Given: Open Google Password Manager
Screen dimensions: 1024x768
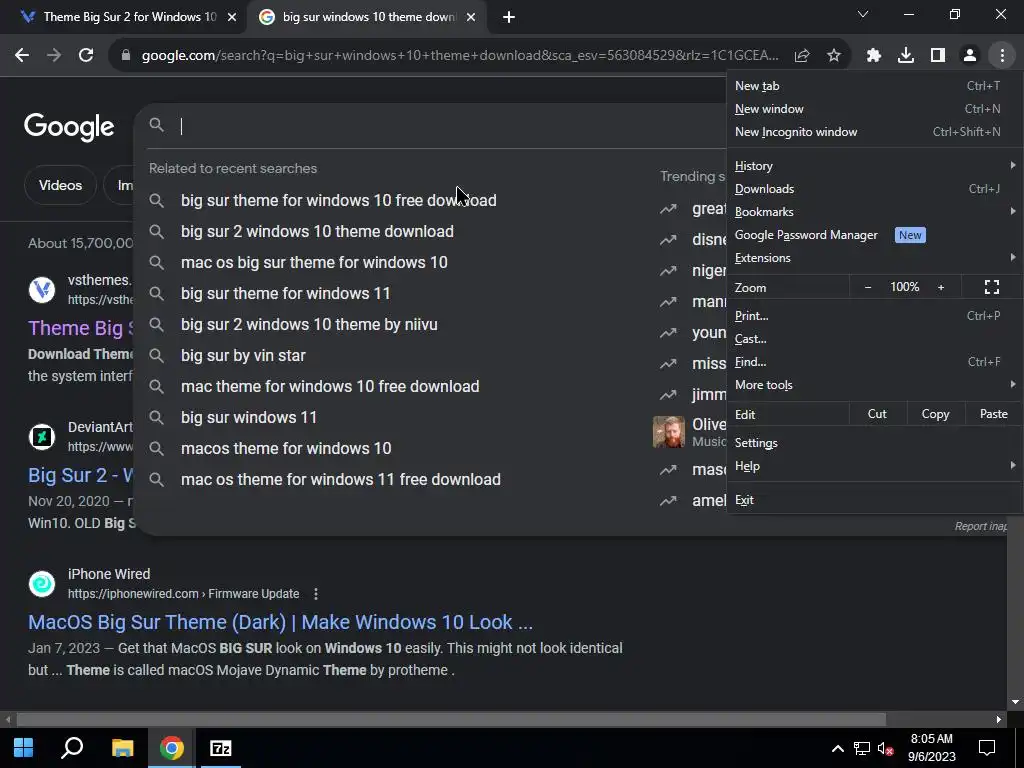Looking at the screenshot, I should (x=874, y=235).
